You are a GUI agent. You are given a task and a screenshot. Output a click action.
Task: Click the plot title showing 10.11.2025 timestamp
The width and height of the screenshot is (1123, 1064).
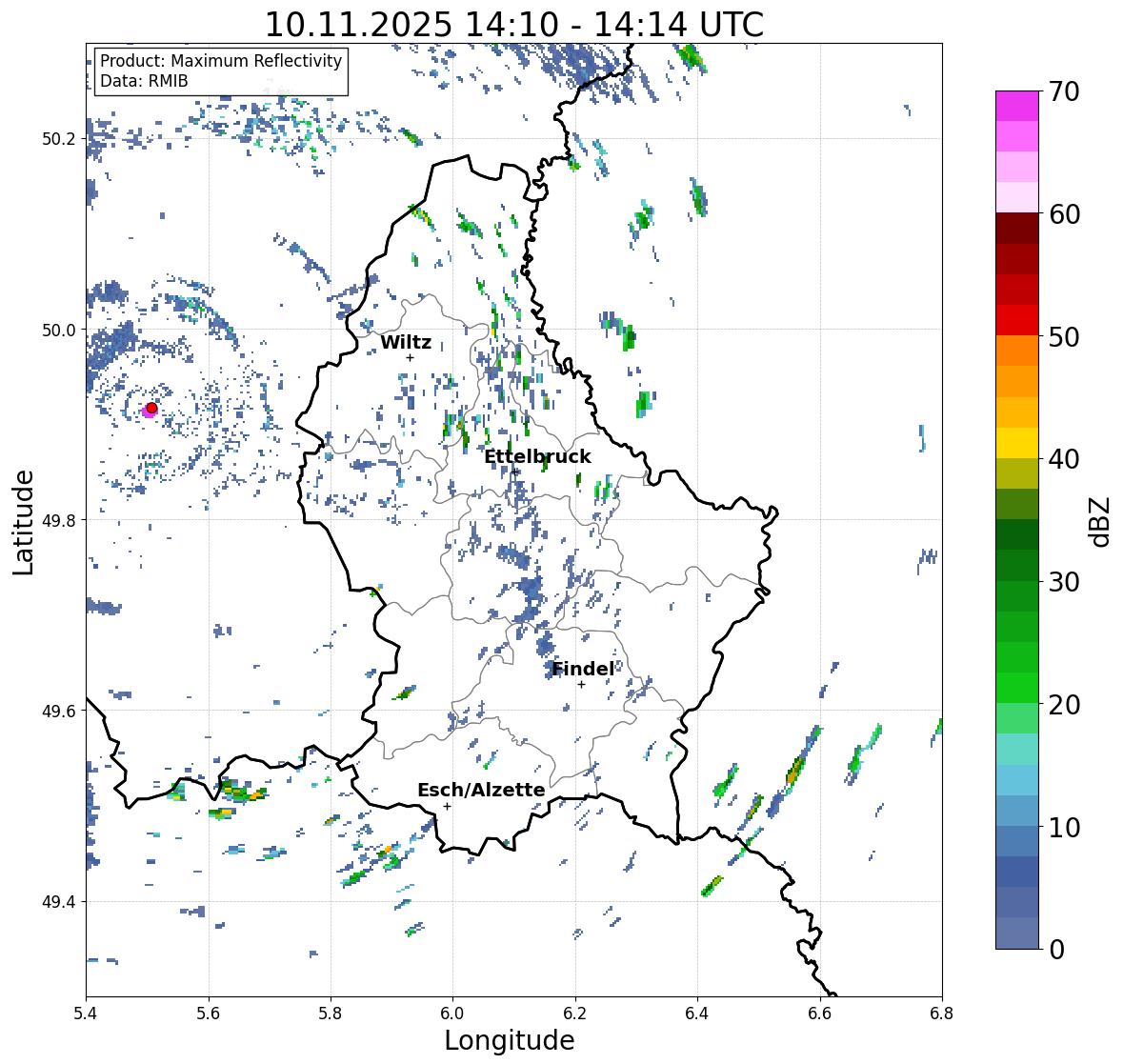pyautogui.click(x=514, y=25)
